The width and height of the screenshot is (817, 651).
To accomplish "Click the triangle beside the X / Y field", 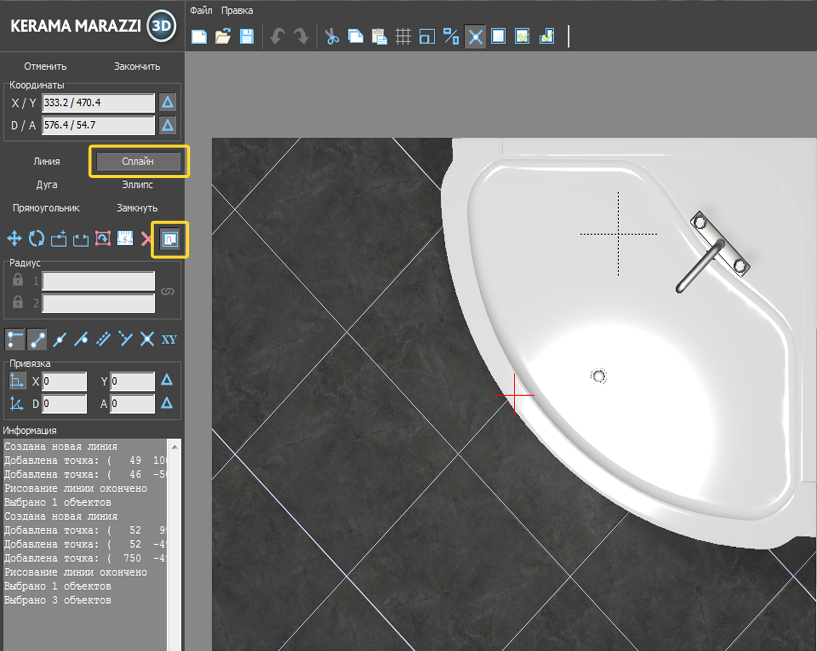I will pyautogui.click(x=167, y=102).
